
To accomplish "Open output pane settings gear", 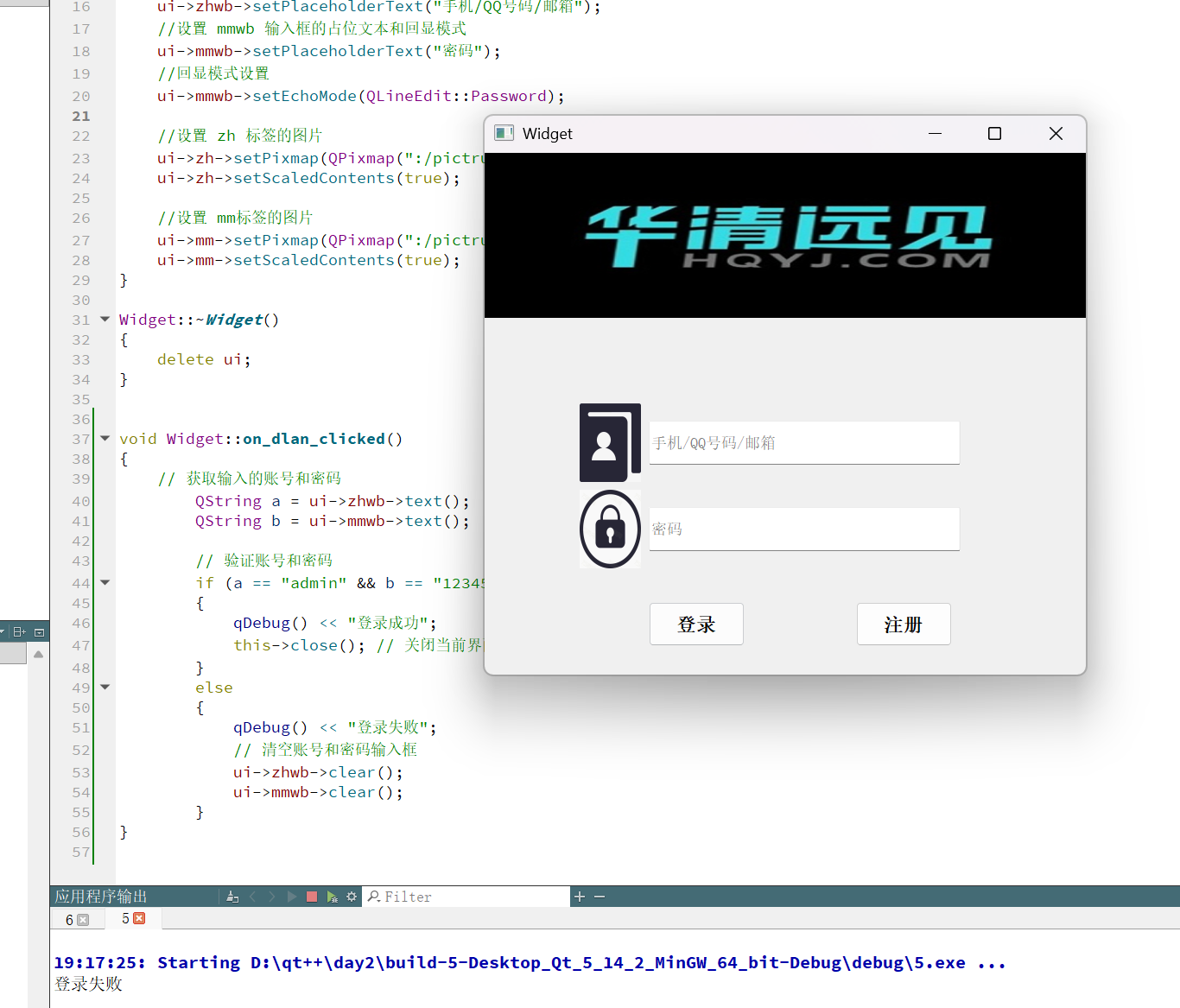I will tap(352, 897).
